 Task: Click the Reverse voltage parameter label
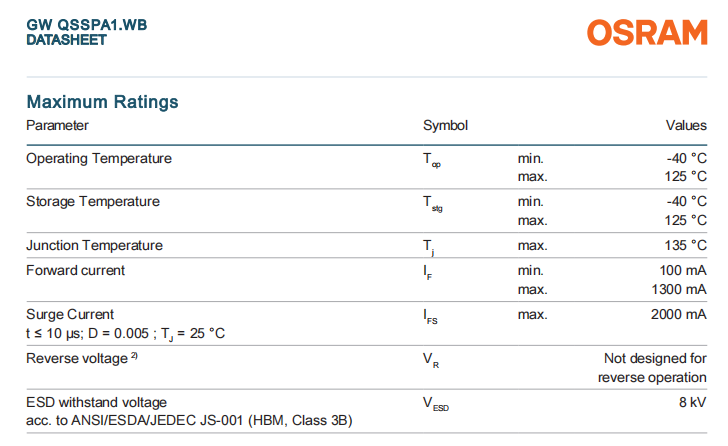tap(76, 358)
